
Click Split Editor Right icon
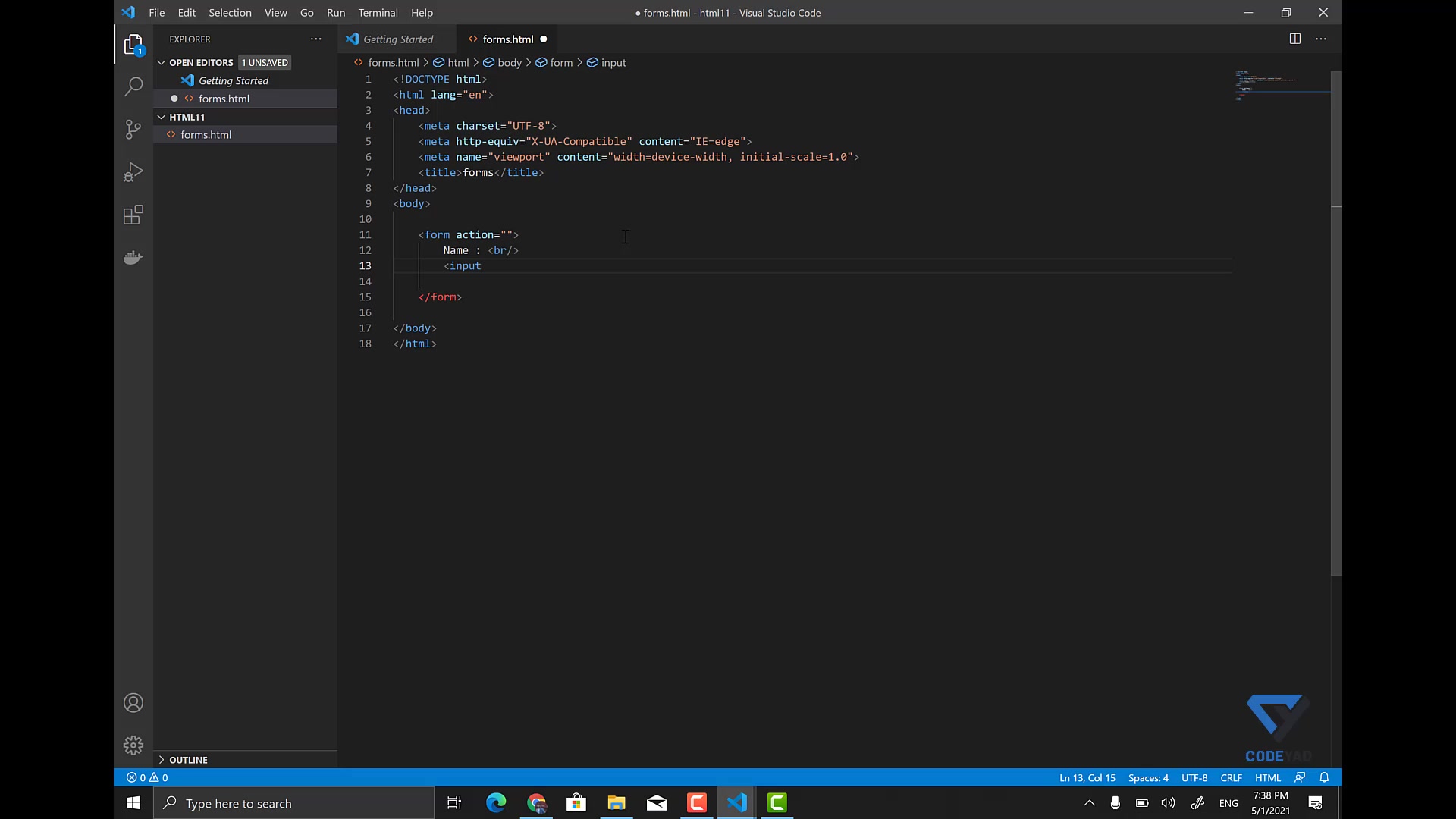click(x=1295, y=39)
